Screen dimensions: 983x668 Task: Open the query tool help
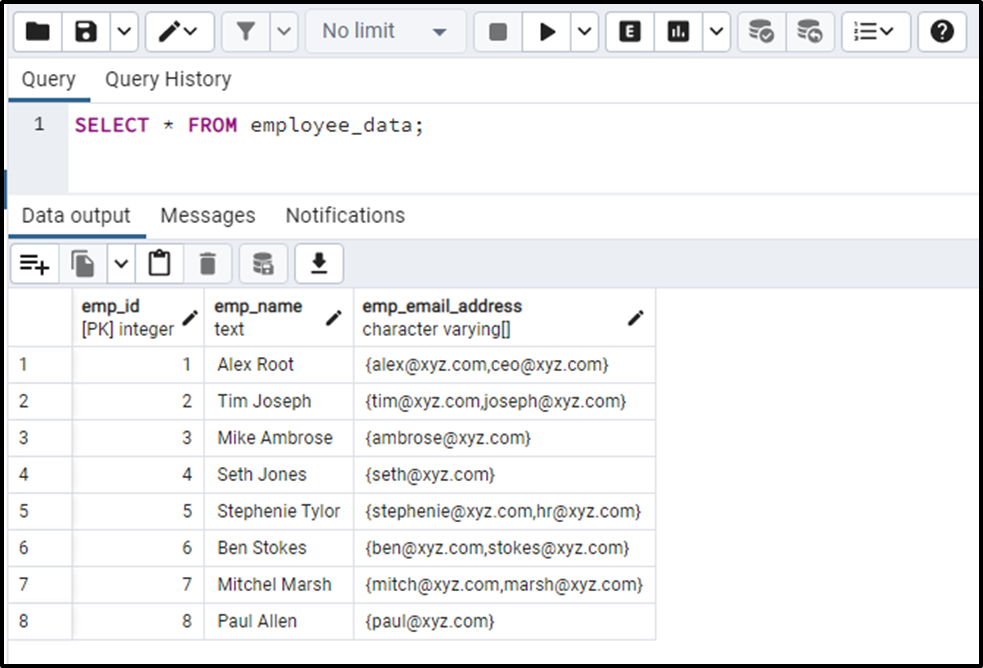click(941, 31)
